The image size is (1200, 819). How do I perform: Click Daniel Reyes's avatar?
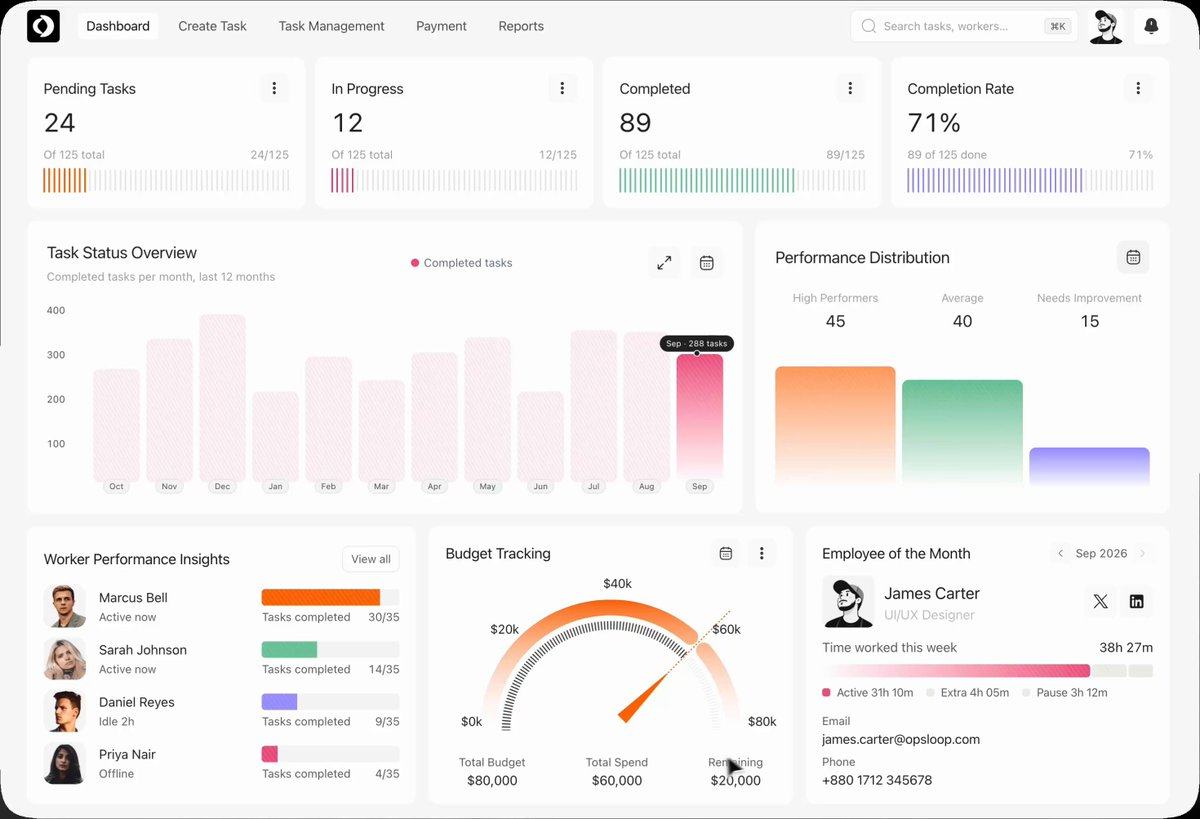pyautogui.click(x=65, y=711)
